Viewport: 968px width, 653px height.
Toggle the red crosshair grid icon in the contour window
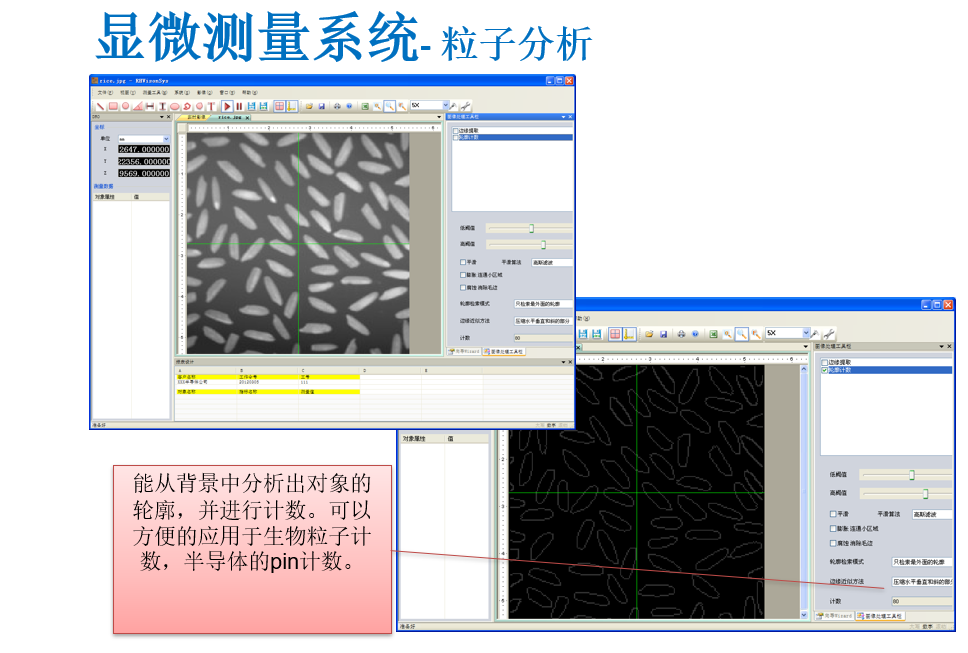(x=615, y=334)
